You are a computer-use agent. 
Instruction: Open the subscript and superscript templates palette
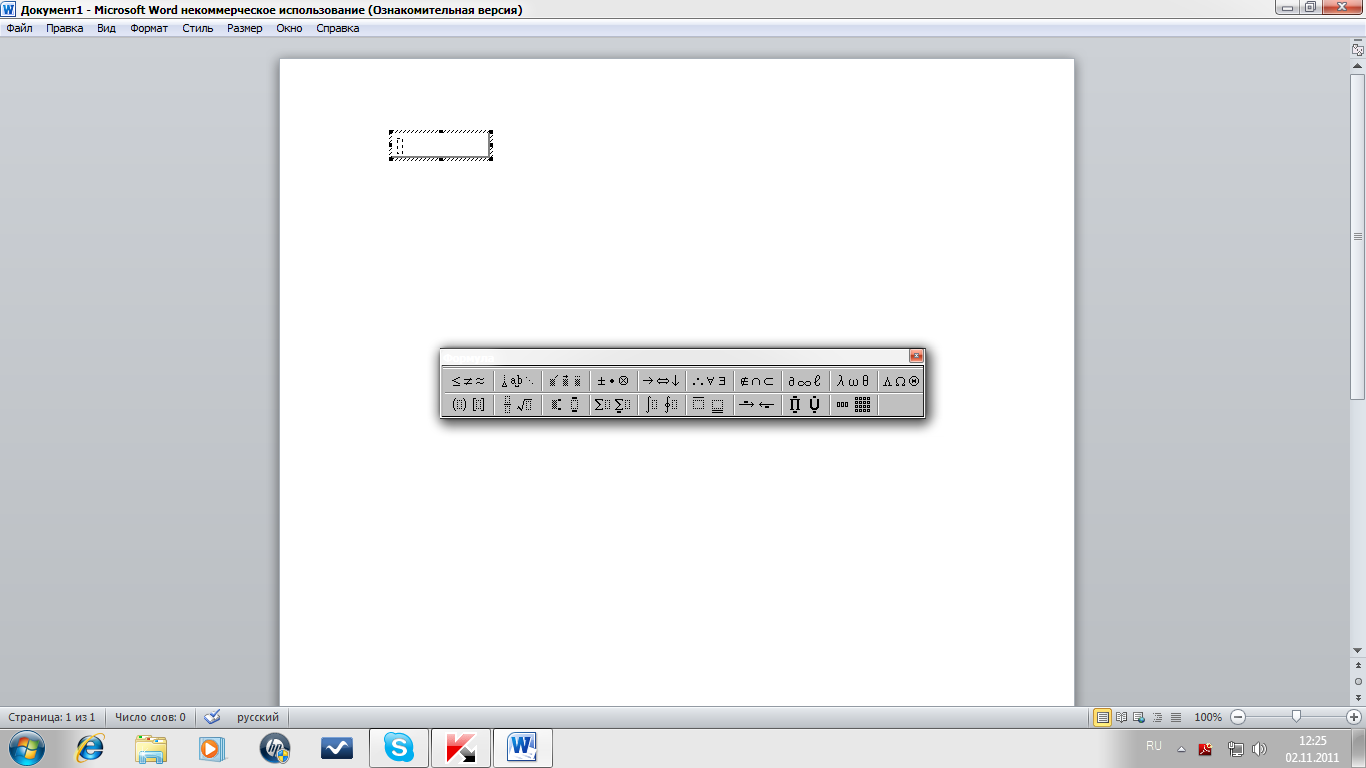click(565, 405)
